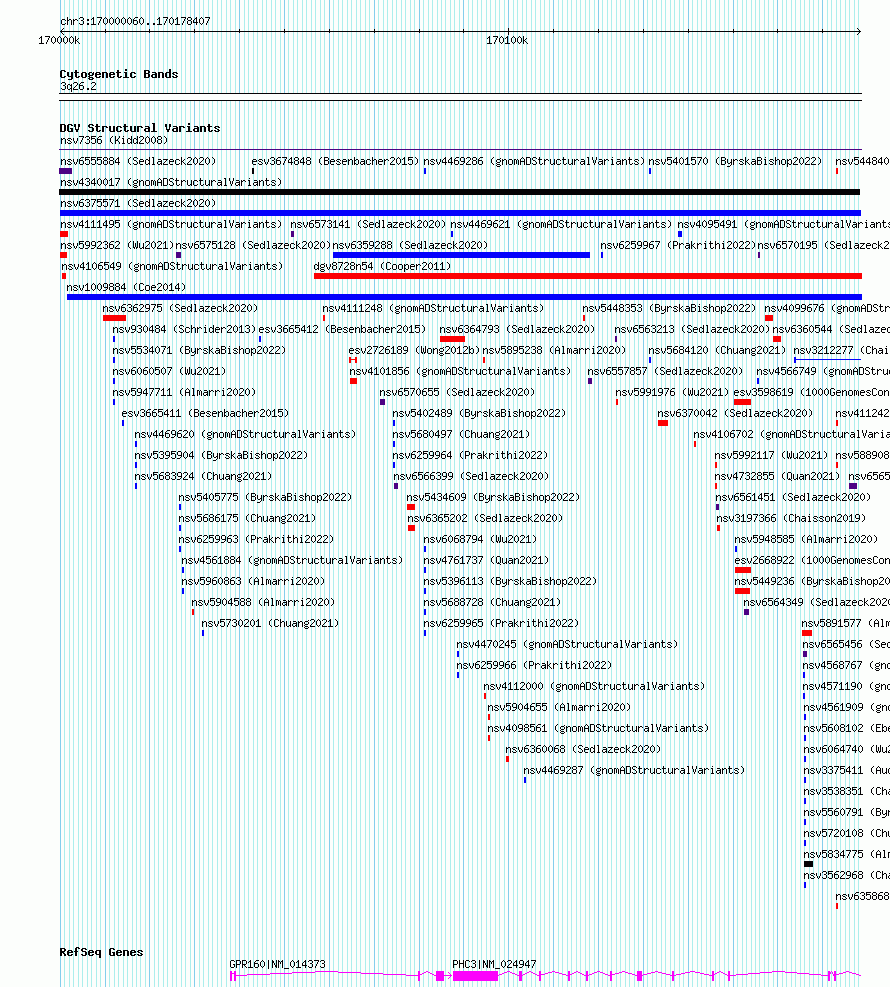This screenshot has height=987, width=890.
Task: Click nsv6364793 (Sedlazeck2020) label
Action: 517,329
